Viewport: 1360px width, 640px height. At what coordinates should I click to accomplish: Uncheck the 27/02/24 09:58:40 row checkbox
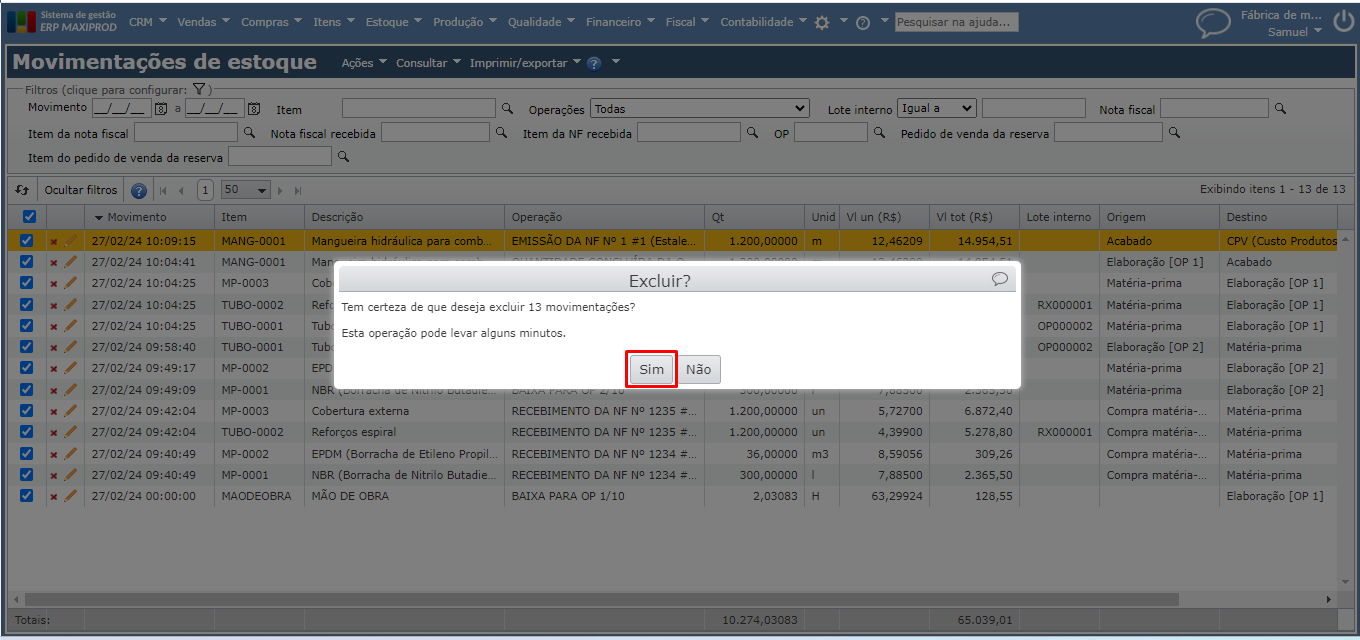(x=27, y=347)
